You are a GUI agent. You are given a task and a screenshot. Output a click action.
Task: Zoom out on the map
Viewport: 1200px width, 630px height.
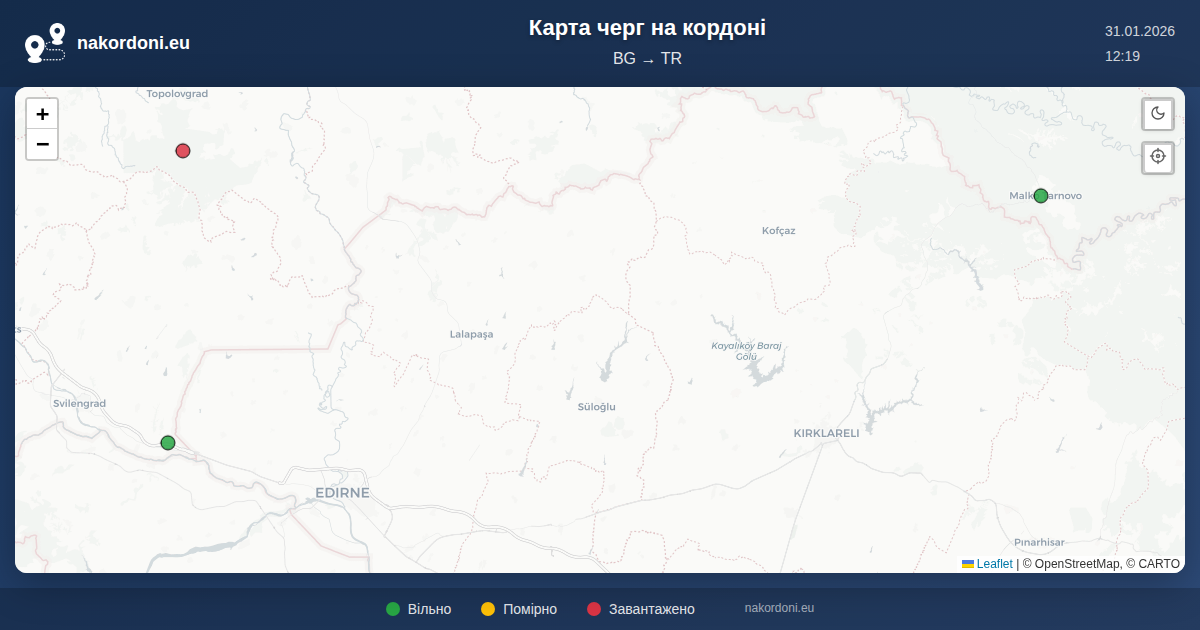point(42,145)
